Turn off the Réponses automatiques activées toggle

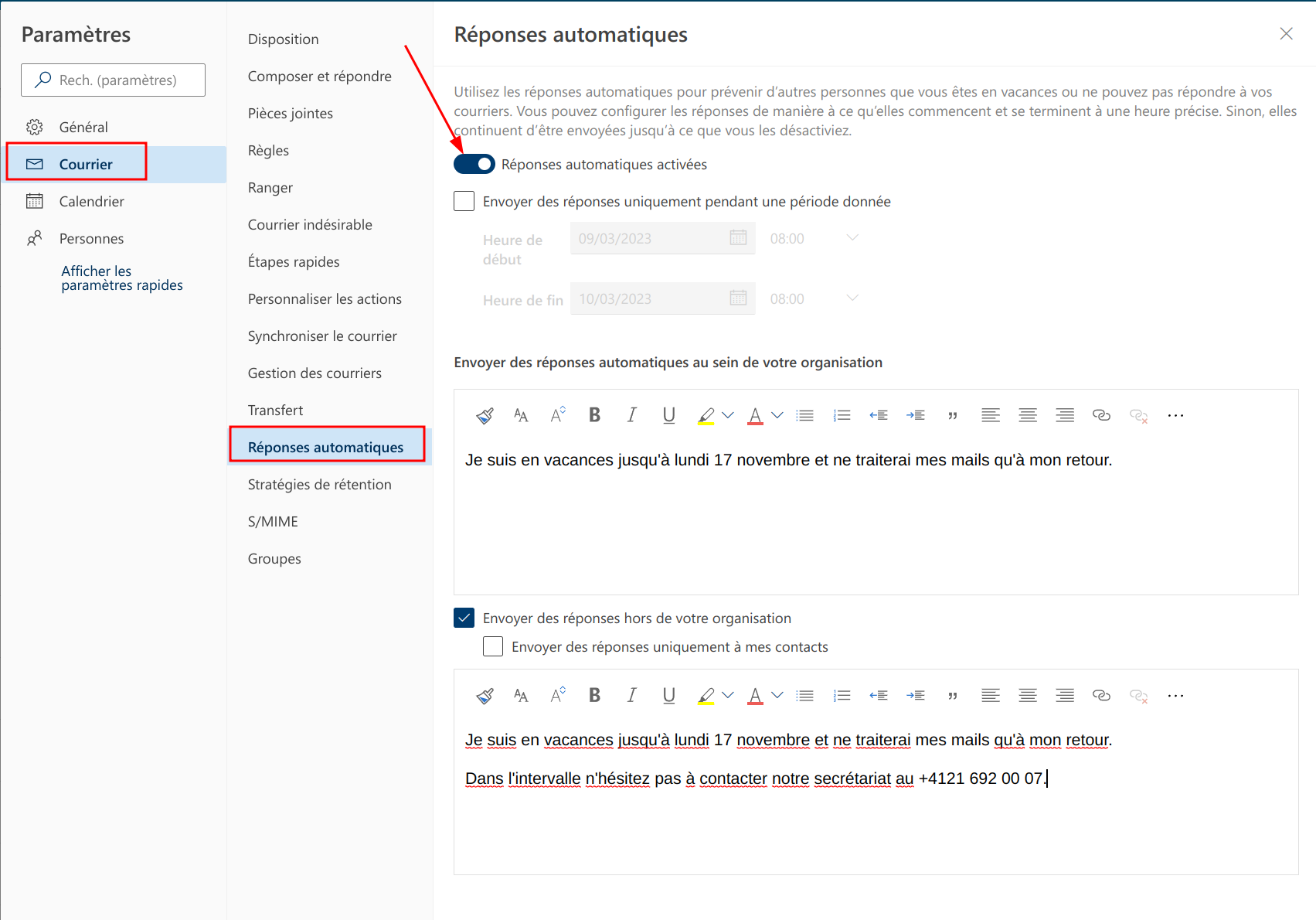pyautogui.click(x=474, y=164)
